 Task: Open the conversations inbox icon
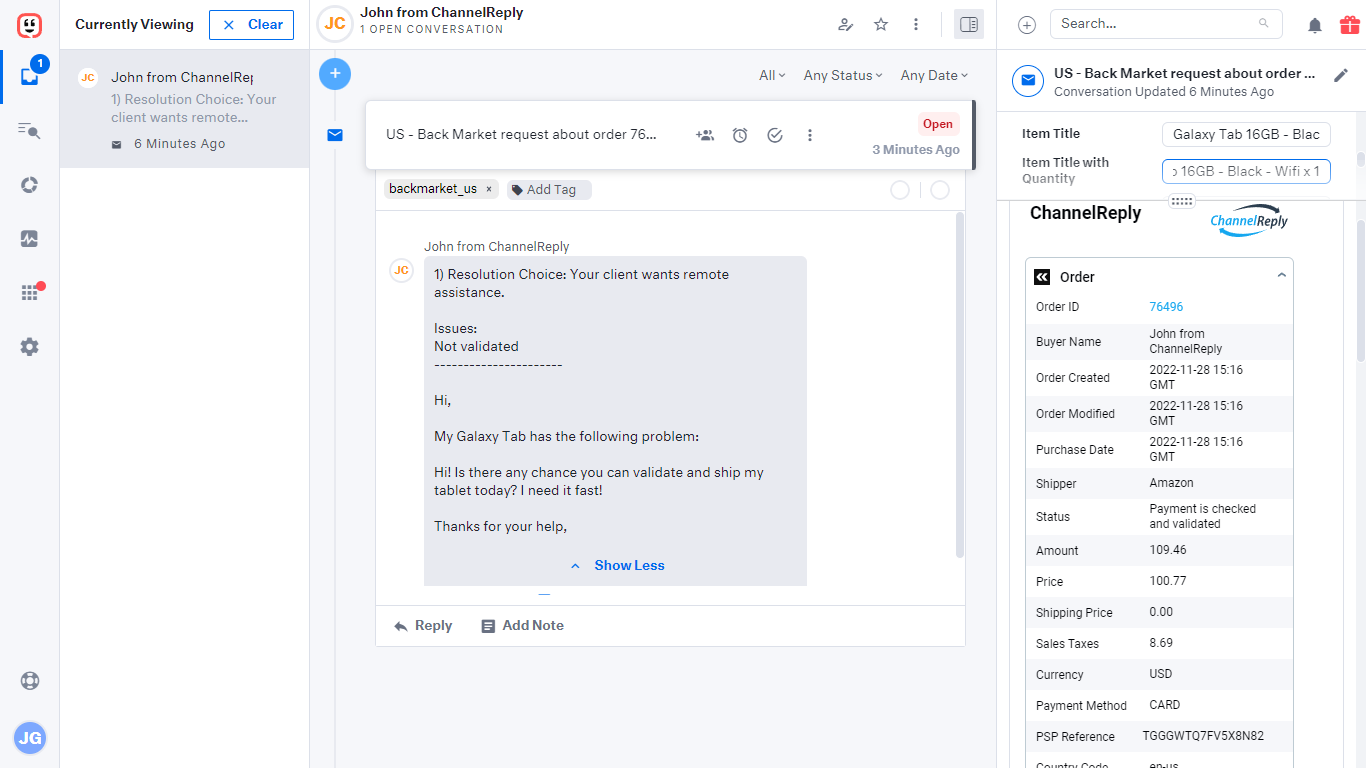[29, 76]
